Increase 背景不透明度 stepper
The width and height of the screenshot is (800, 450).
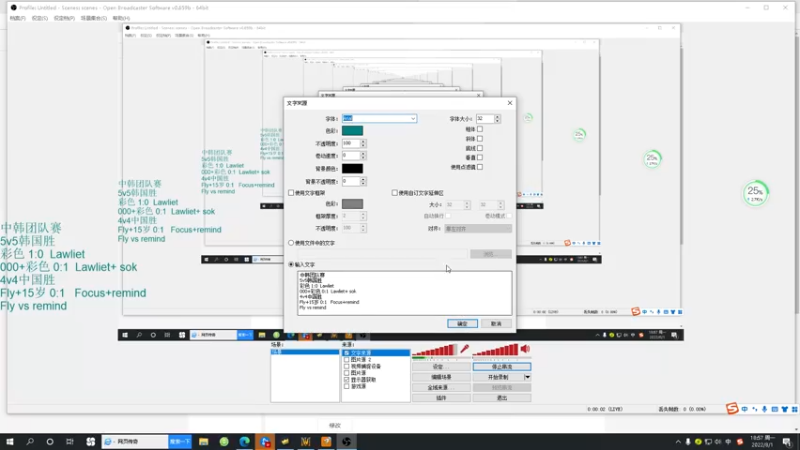(363, 179)
